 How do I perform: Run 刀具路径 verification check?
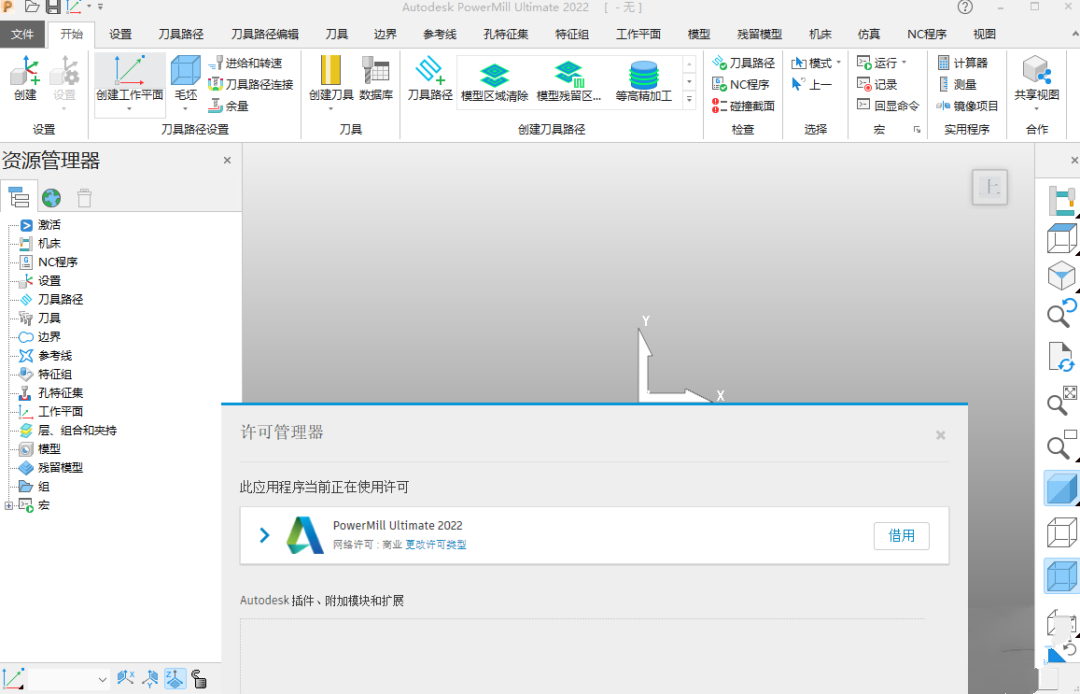(743, 63)
